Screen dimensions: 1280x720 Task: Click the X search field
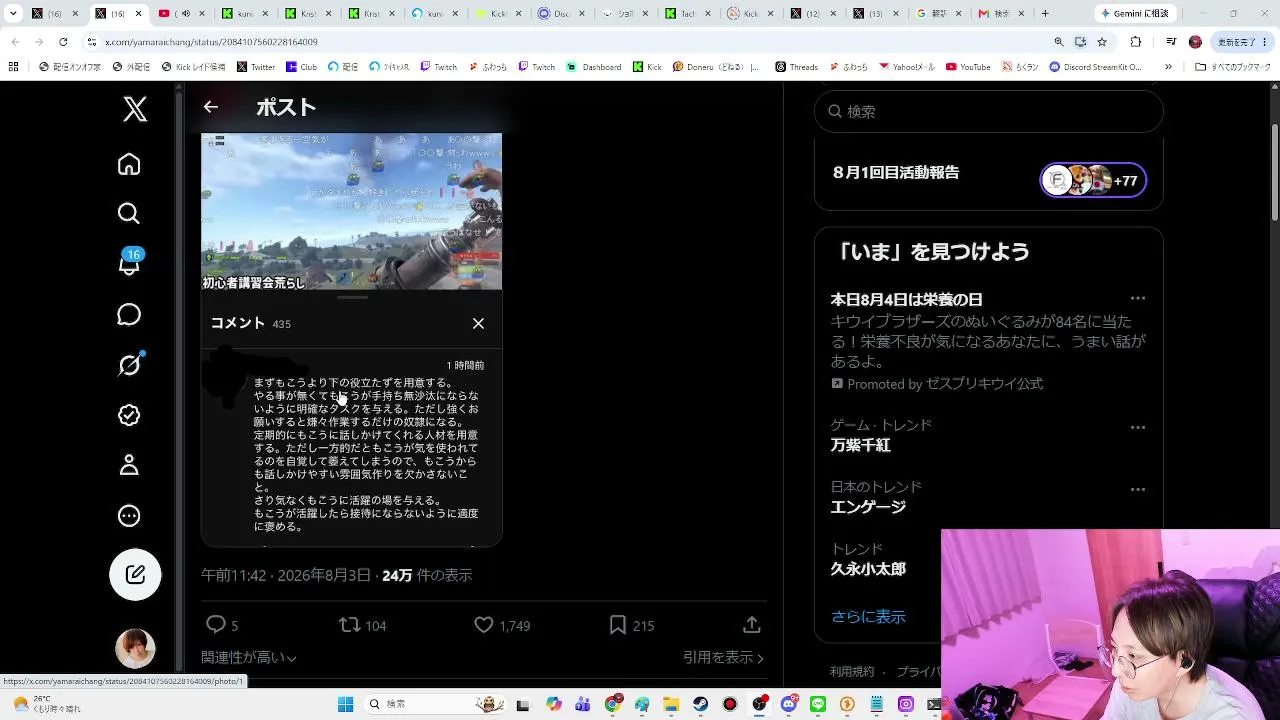989,112
